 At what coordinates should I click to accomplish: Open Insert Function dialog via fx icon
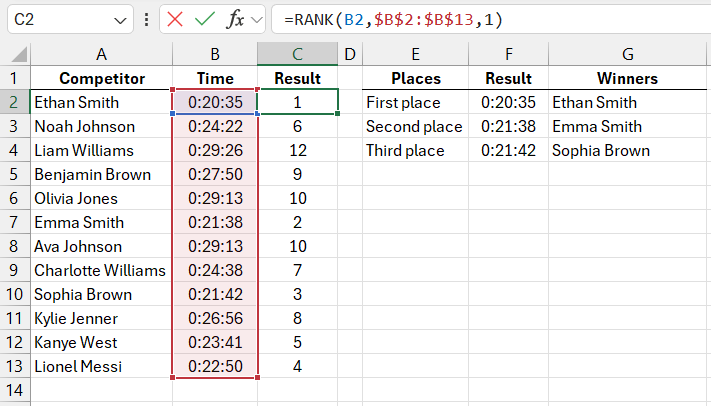[234, 20]
